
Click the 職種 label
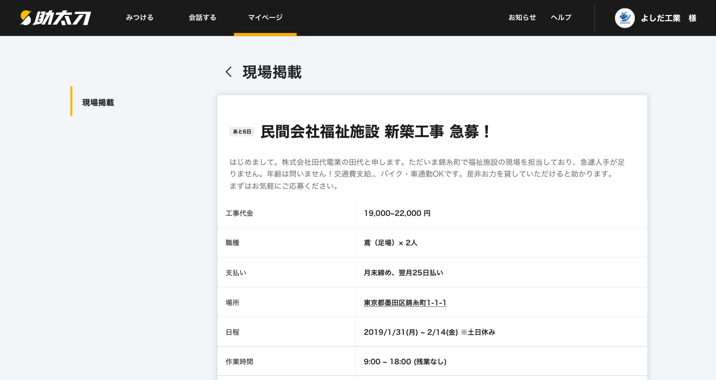point(232,243)
